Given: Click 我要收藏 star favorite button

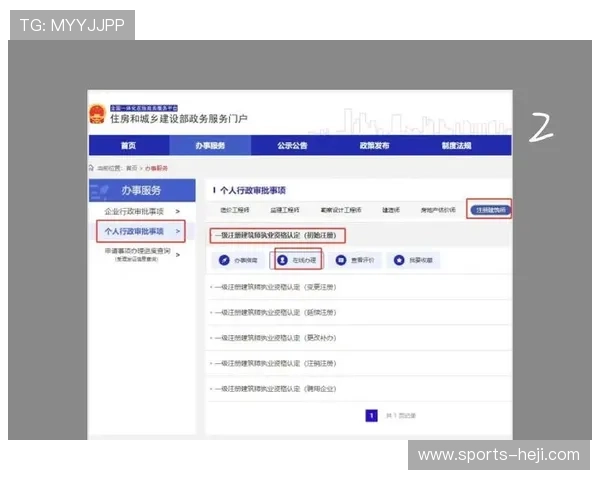Looking at the screenshot, I should pos(413,260).
